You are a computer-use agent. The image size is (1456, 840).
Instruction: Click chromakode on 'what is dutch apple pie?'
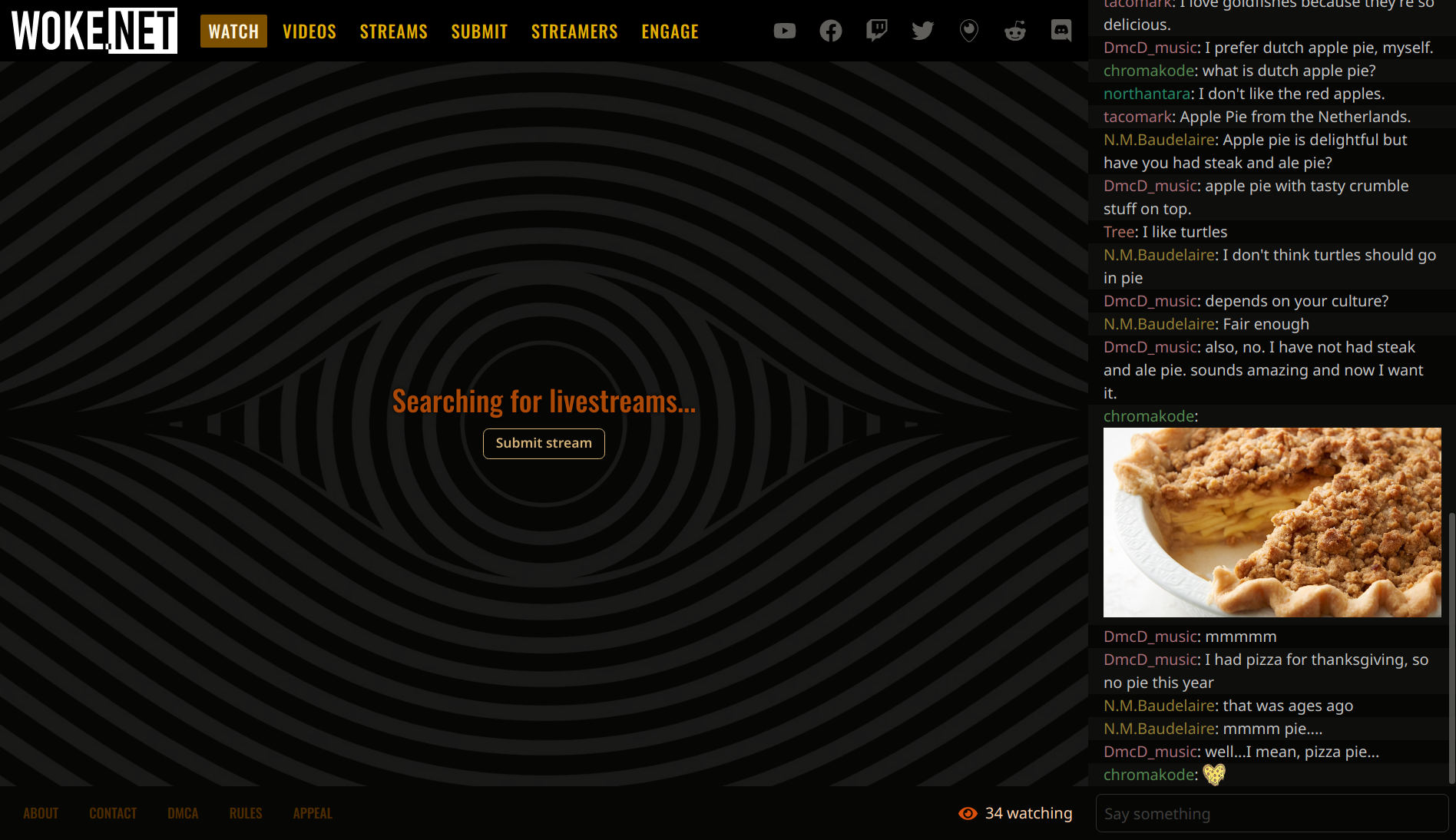coord(1148,71)
